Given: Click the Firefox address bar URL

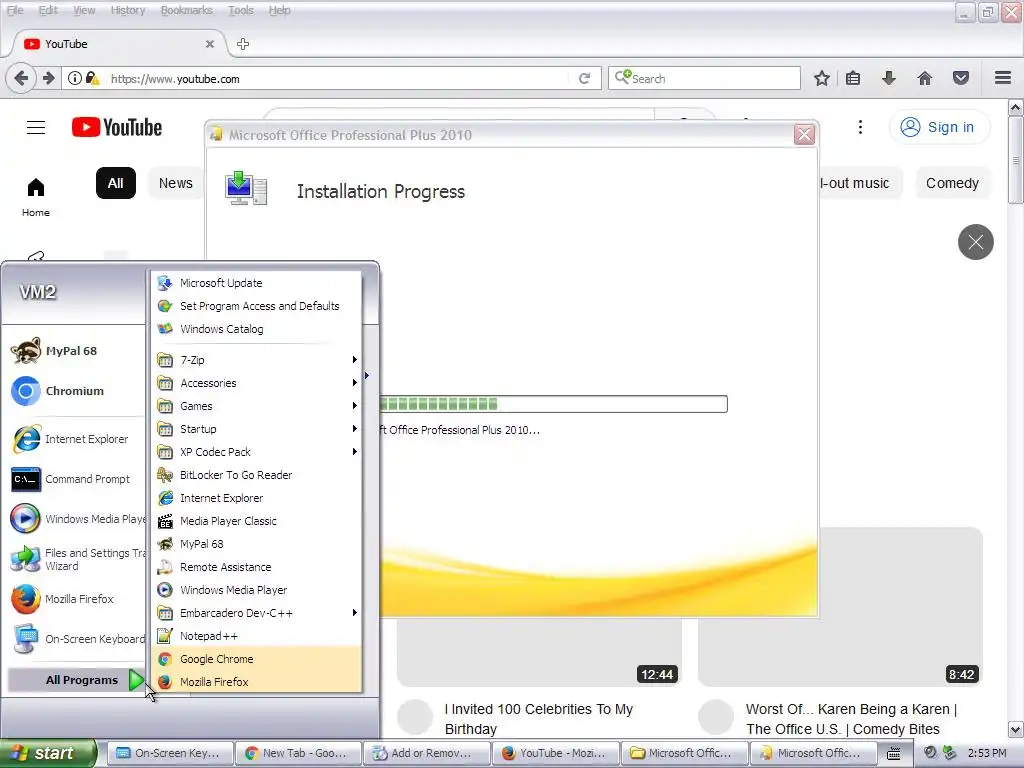Looking at the screenshot, I should coord(175,79).
